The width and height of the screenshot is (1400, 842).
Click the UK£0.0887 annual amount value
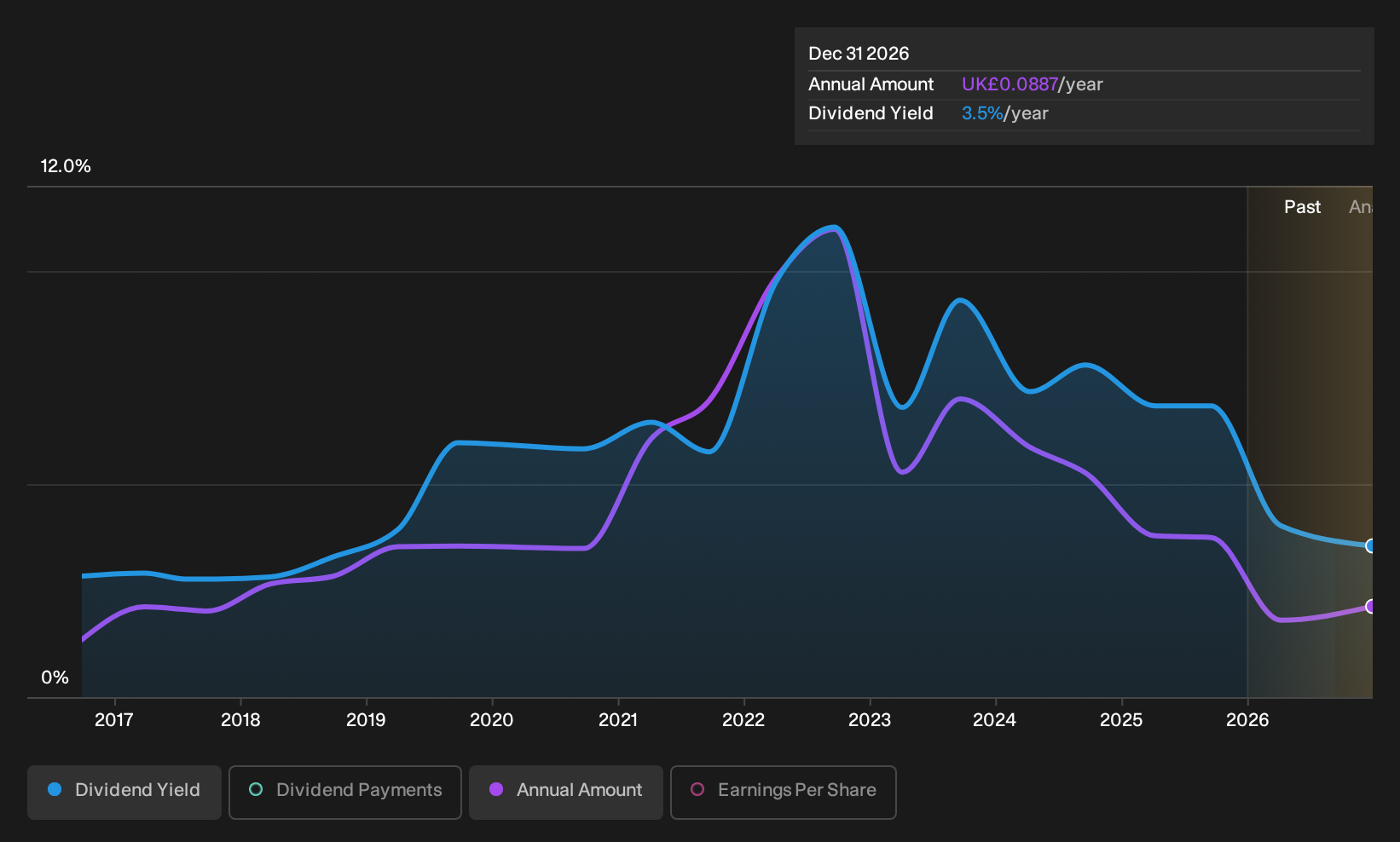coord(1010,84)
